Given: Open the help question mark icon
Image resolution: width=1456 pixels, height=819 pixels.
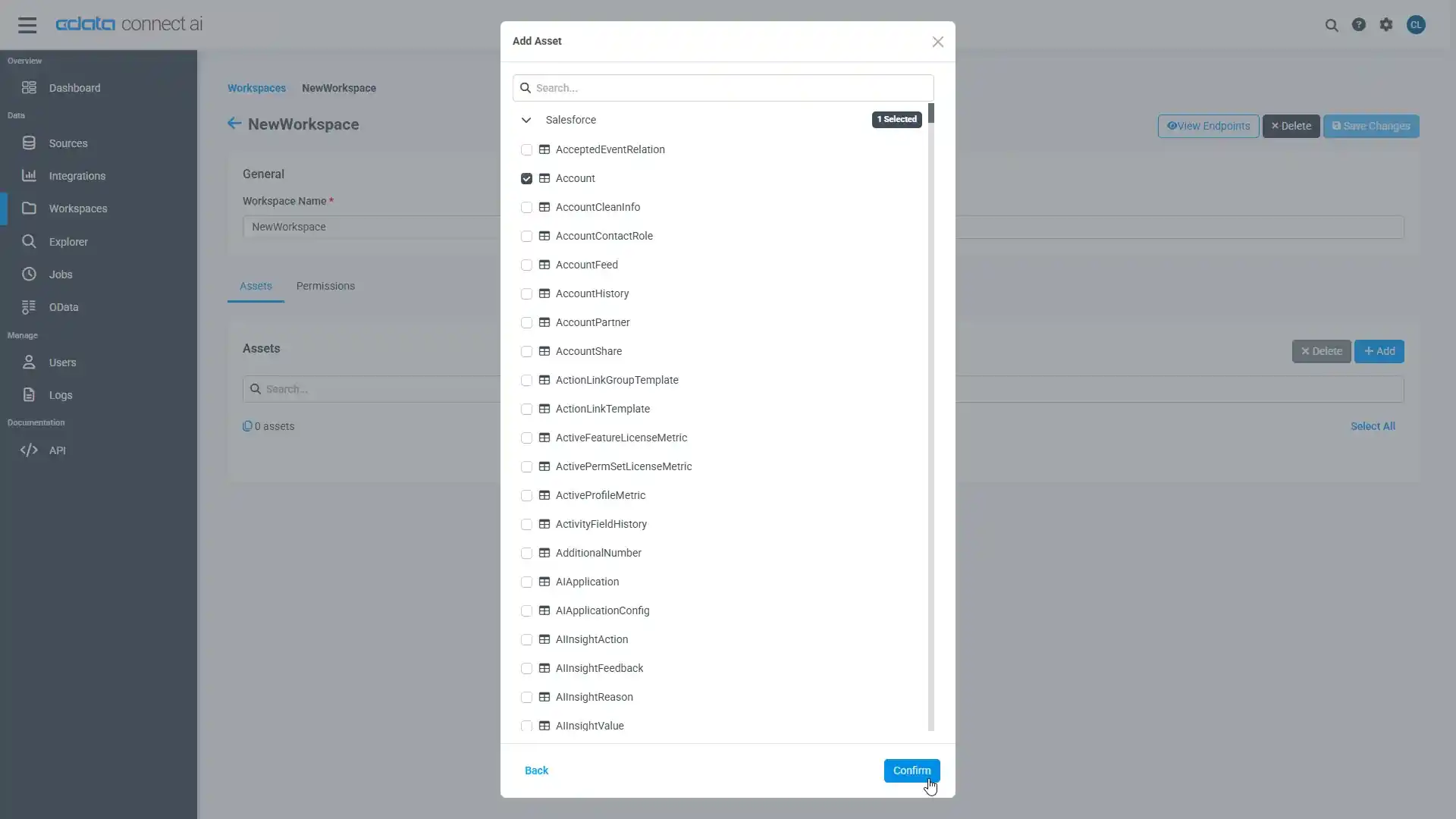Looking at the screenshot, I should 1359,25.
